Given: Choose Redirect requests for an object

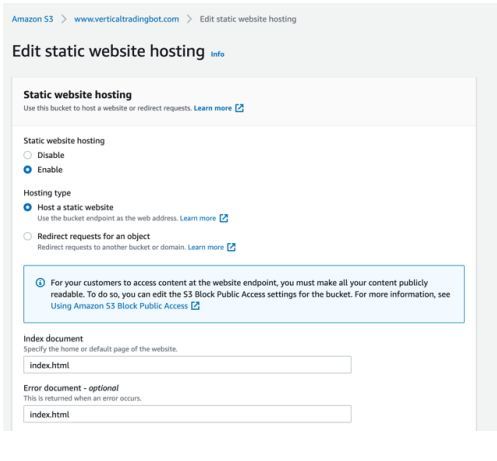Looking at the screenshot, I should pyautogui.click(x=28, y=236).
